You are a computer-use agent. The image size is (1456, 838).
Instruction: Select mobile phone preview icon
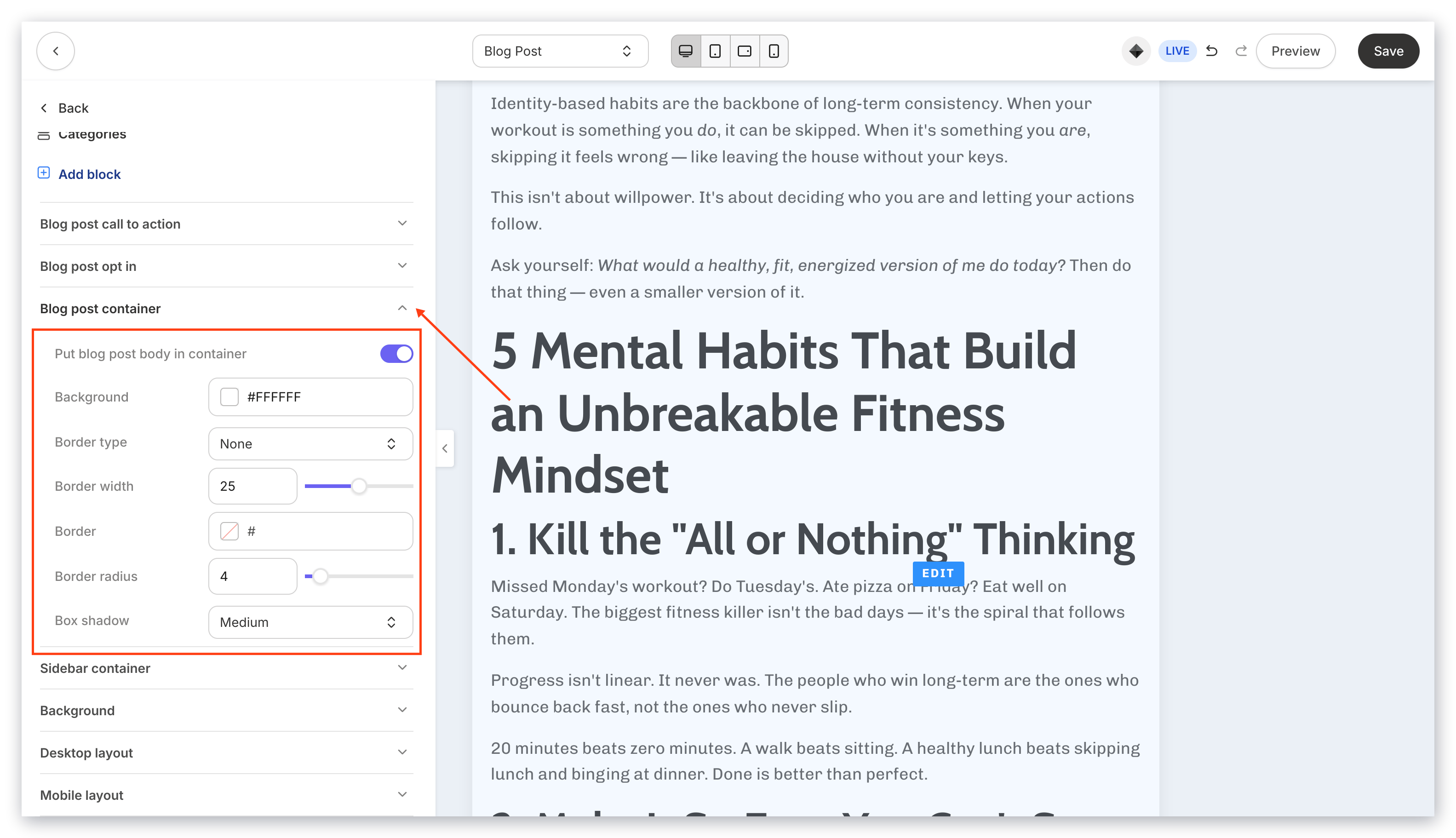[774, 51]
